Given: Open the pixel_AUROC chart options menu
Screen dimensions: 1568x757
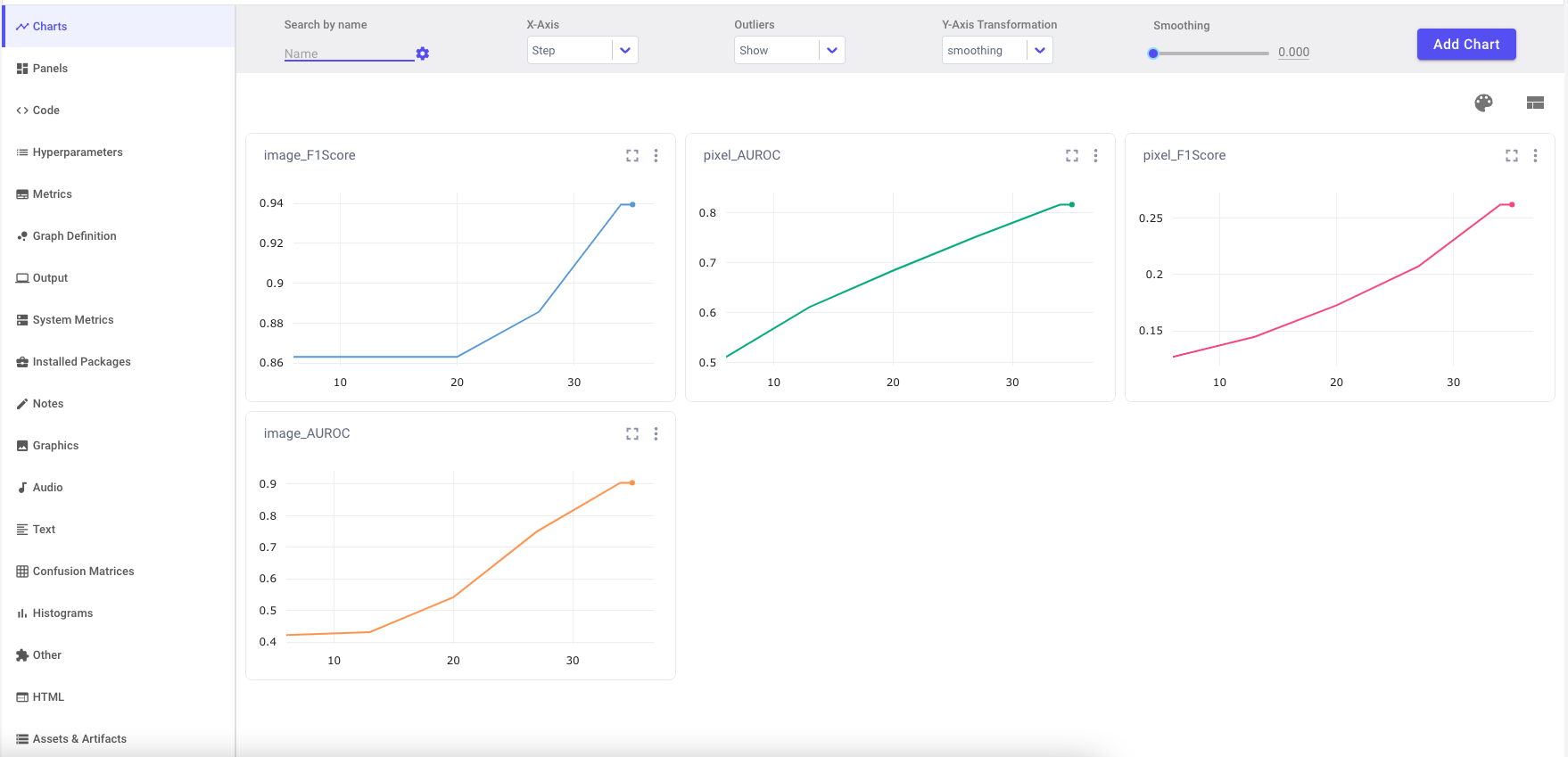Looking at the screenshot, I should click(x=1095, y=156).
